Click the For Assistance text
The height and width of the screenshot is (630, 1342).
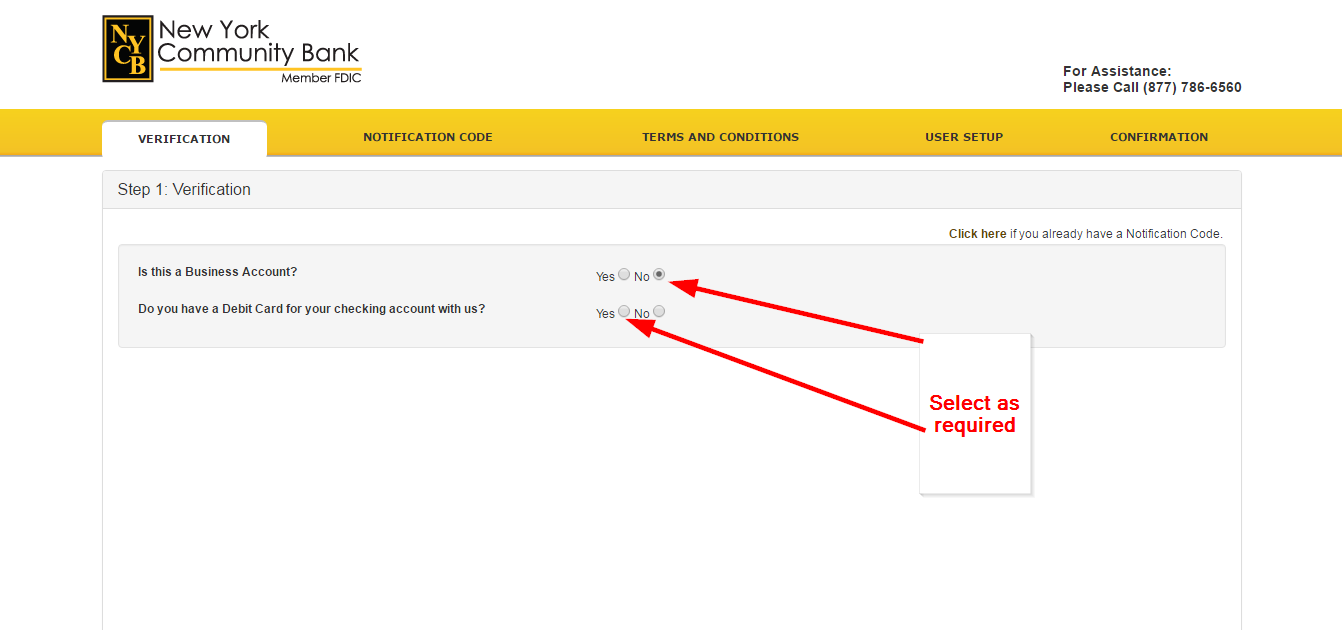[1116, 70]
